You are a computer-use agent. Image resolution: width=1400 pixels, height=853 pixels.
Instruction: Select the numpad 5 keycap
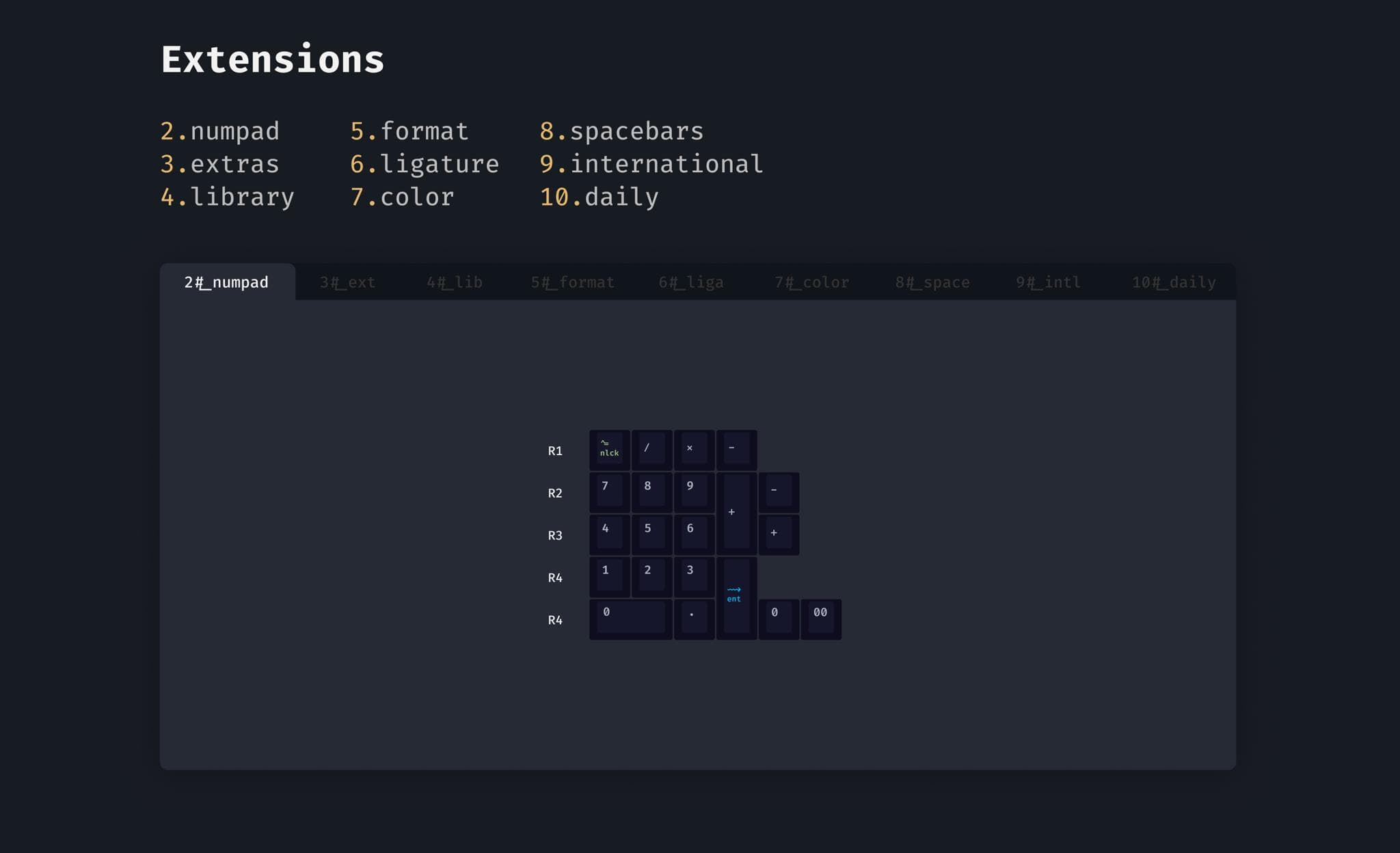pos(651,533)
